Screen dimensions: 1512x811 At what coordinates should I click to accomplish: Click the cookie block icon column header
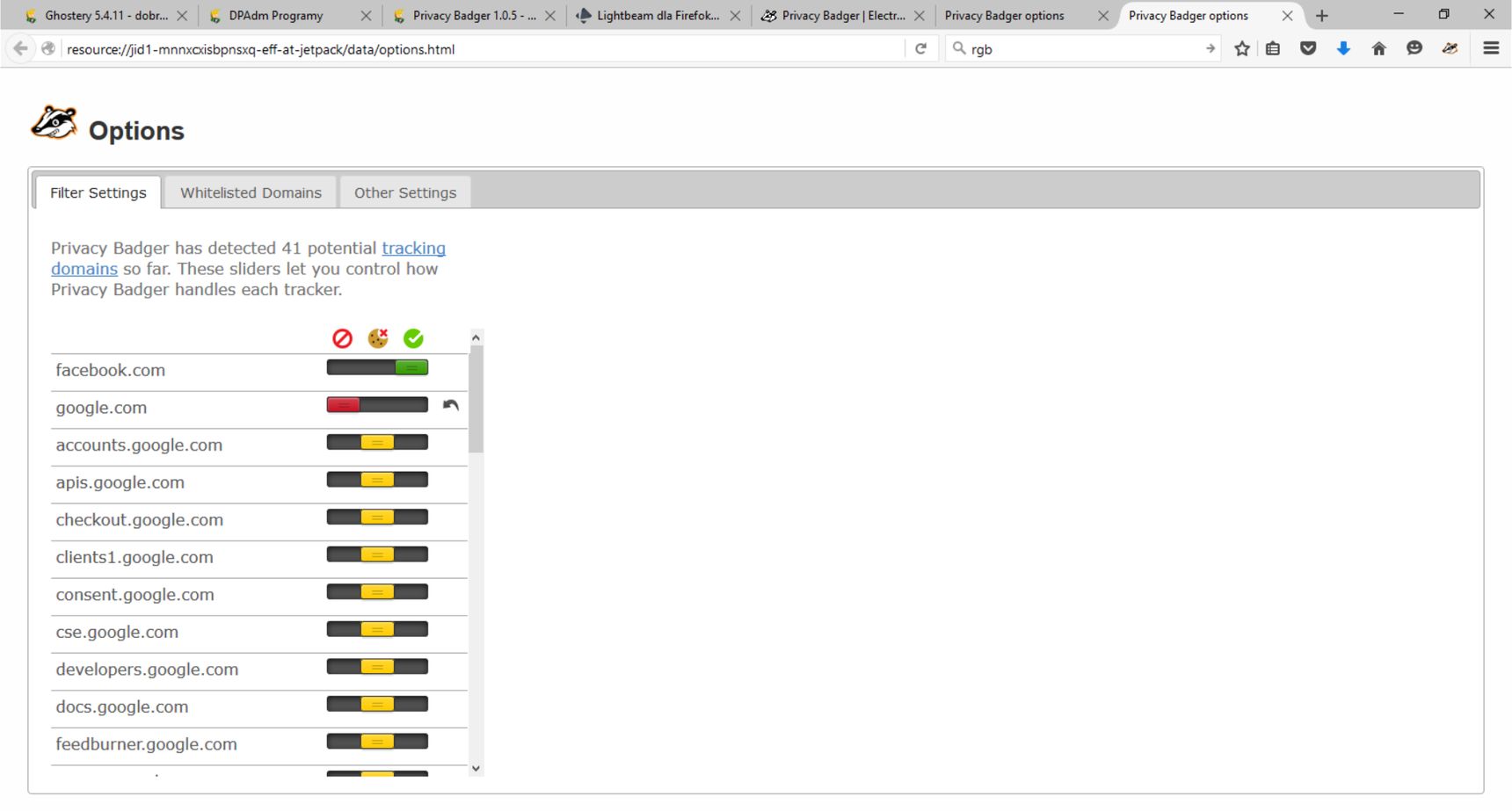point(378,338)
